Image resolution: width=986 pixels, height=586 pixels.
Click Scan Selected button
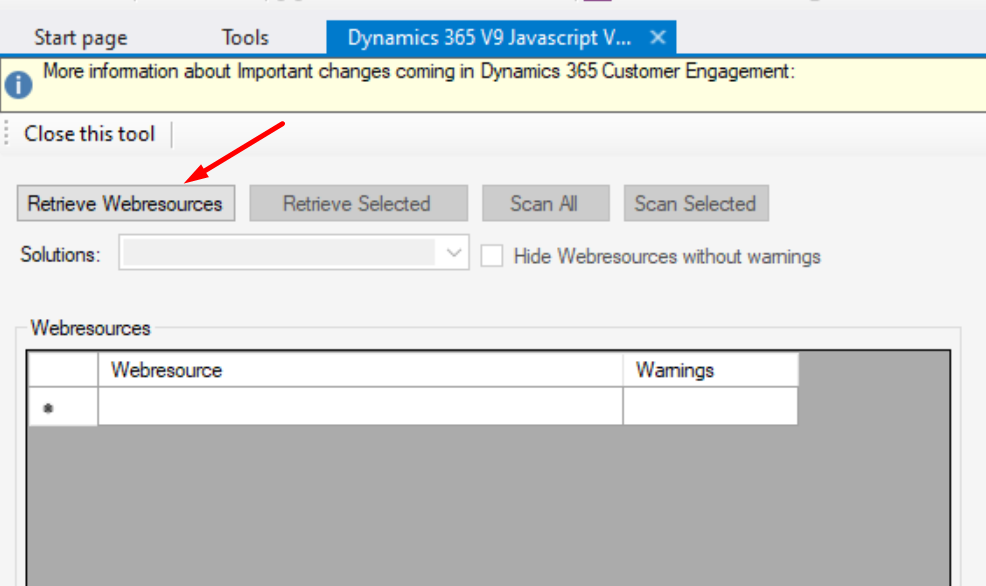696,203
